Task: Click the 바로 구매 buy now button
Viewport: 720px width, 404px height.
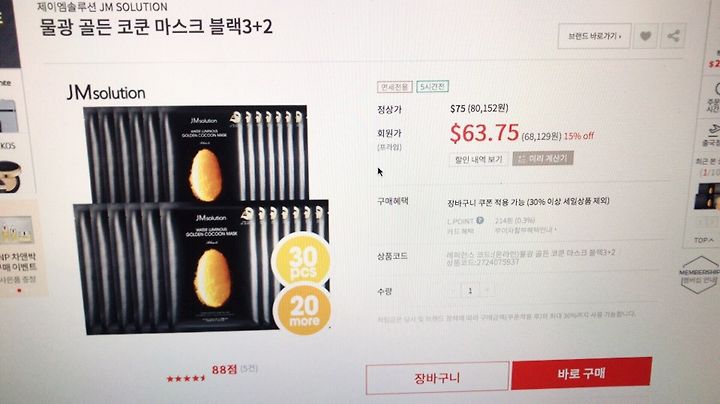Action: coord(581,373)
